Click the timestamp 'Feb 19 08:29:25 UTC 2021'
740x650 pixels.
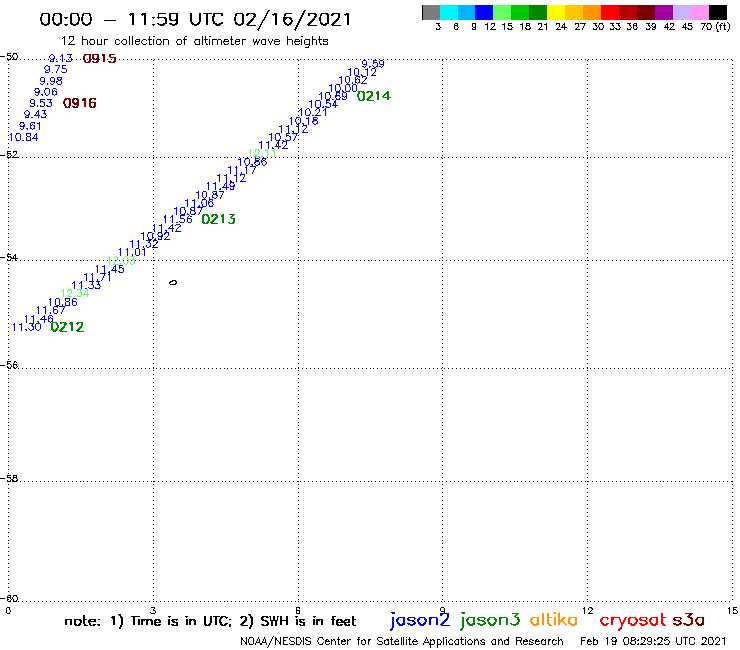(653, 641)
